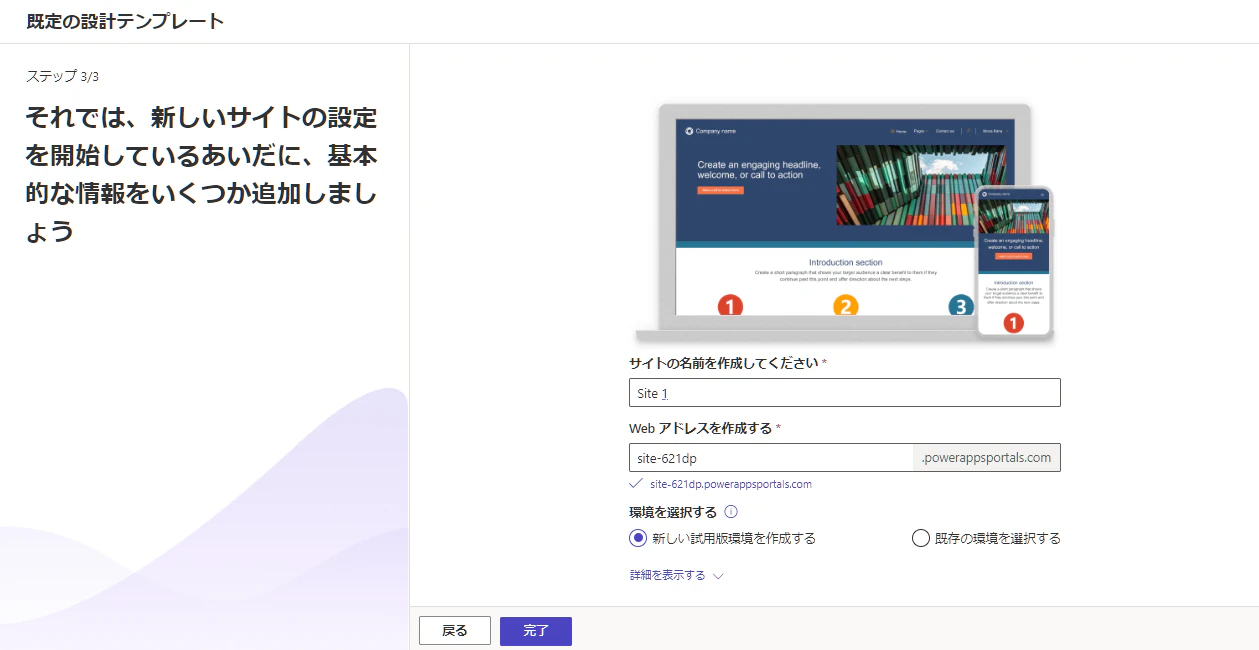Screen dimensions: 1259x650
Task: Expand 詳細を表示する section
Action: click(676, 575)
